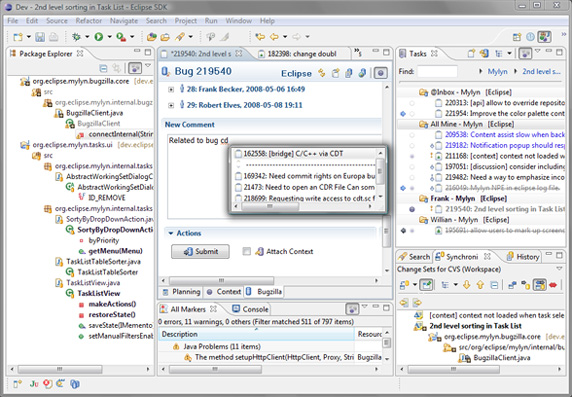Viewport: 572px width, 397px height.
Task: Click the Find input field in Tasks
Action: click(x=437, y=72)
